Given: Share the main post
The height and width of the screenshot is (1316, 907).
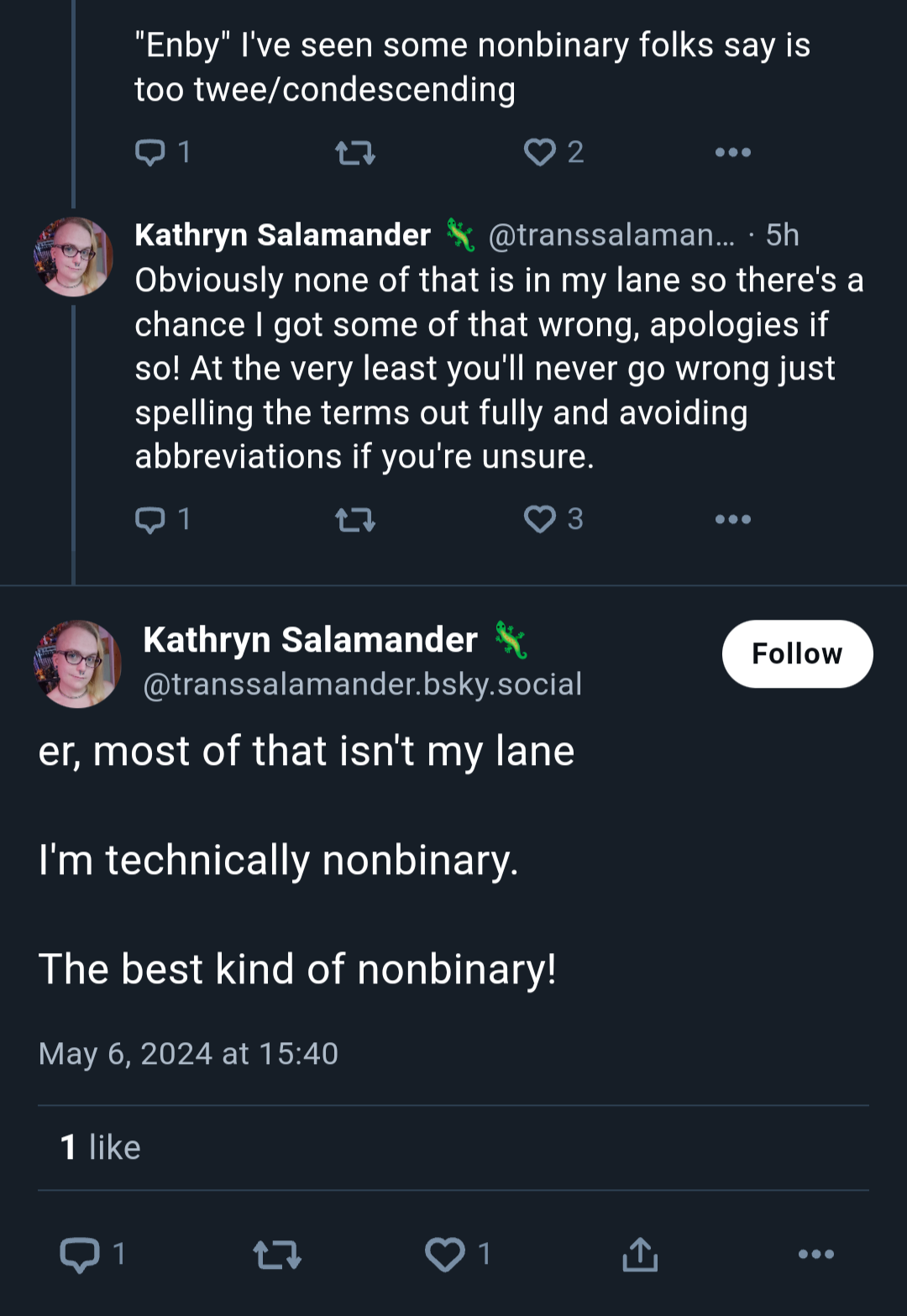Looking at the screenshot, I should pos(640,1255).
